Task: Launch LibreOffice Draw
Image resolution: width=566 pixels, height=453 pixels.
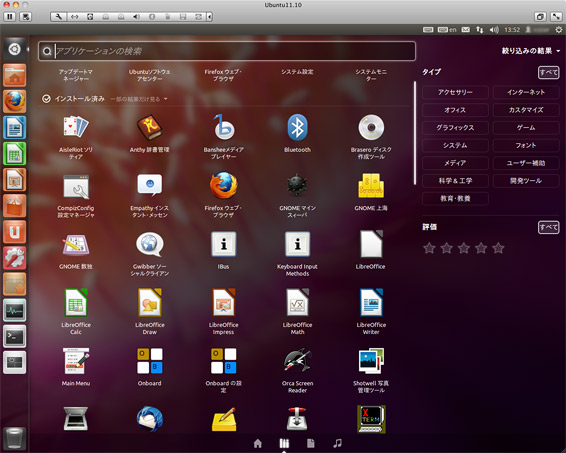Action: (x=149, y=302)
